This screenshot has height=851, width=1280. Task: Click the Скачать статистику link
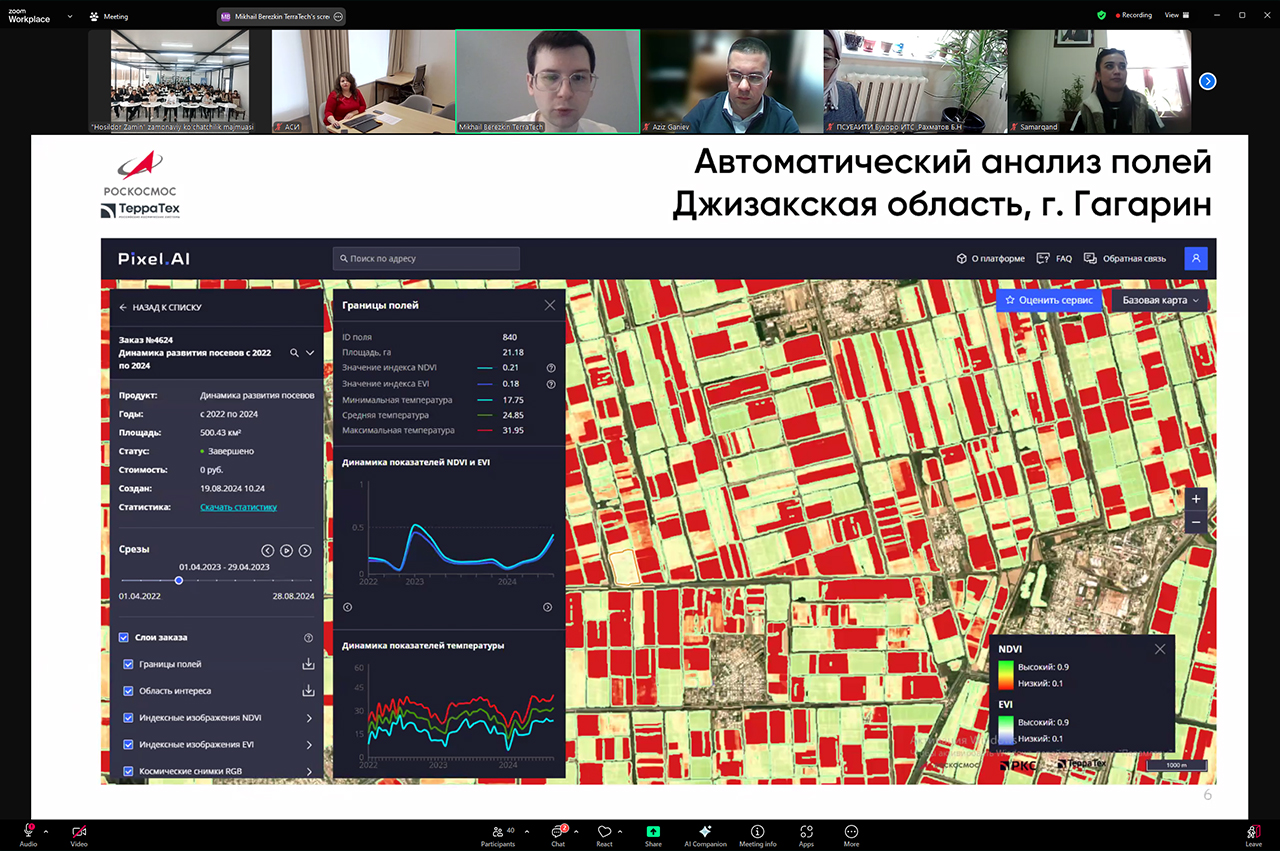(238, 507)
